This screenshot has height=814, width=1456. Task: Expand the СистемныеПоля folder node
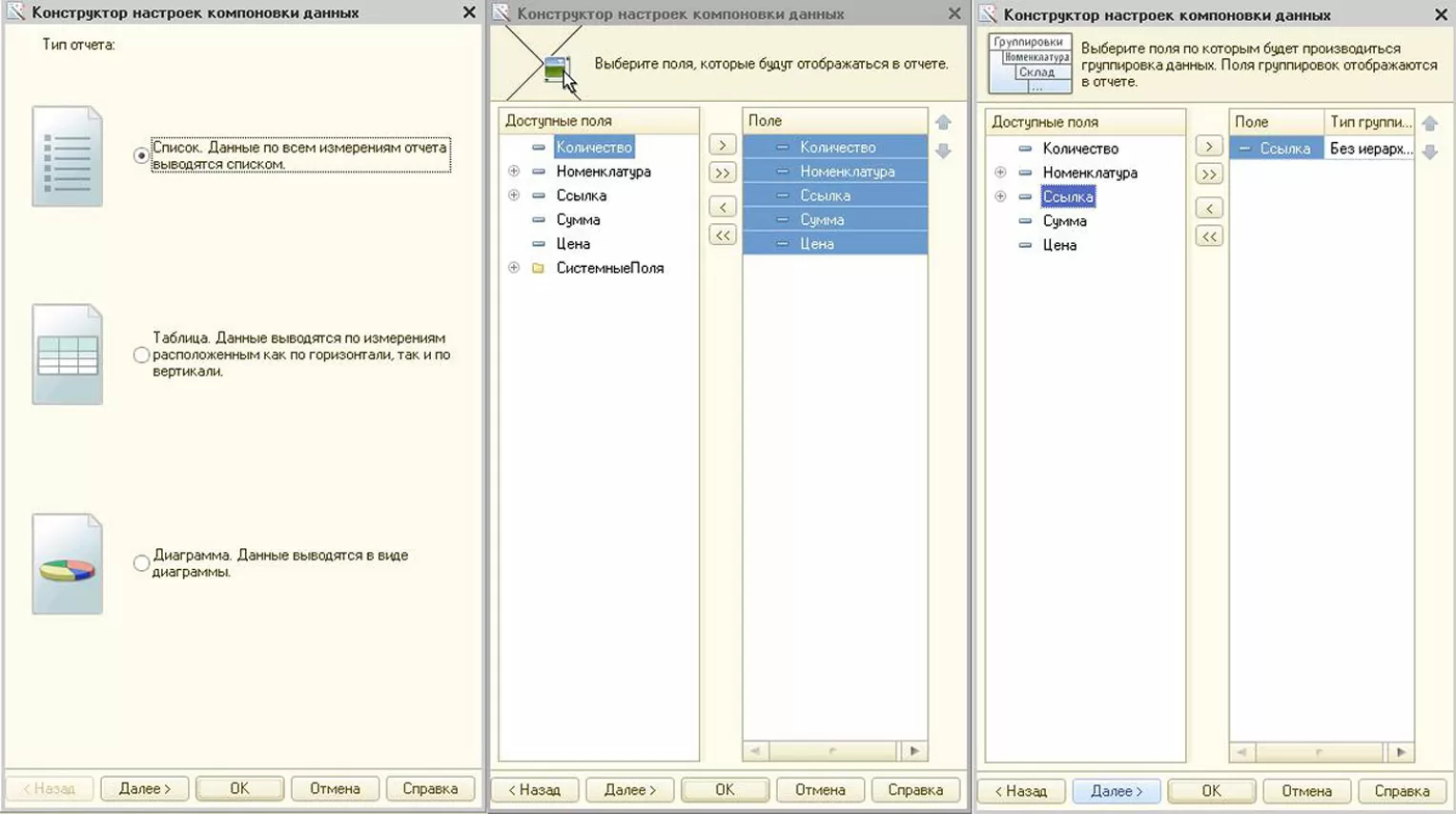tap(513, 268)
